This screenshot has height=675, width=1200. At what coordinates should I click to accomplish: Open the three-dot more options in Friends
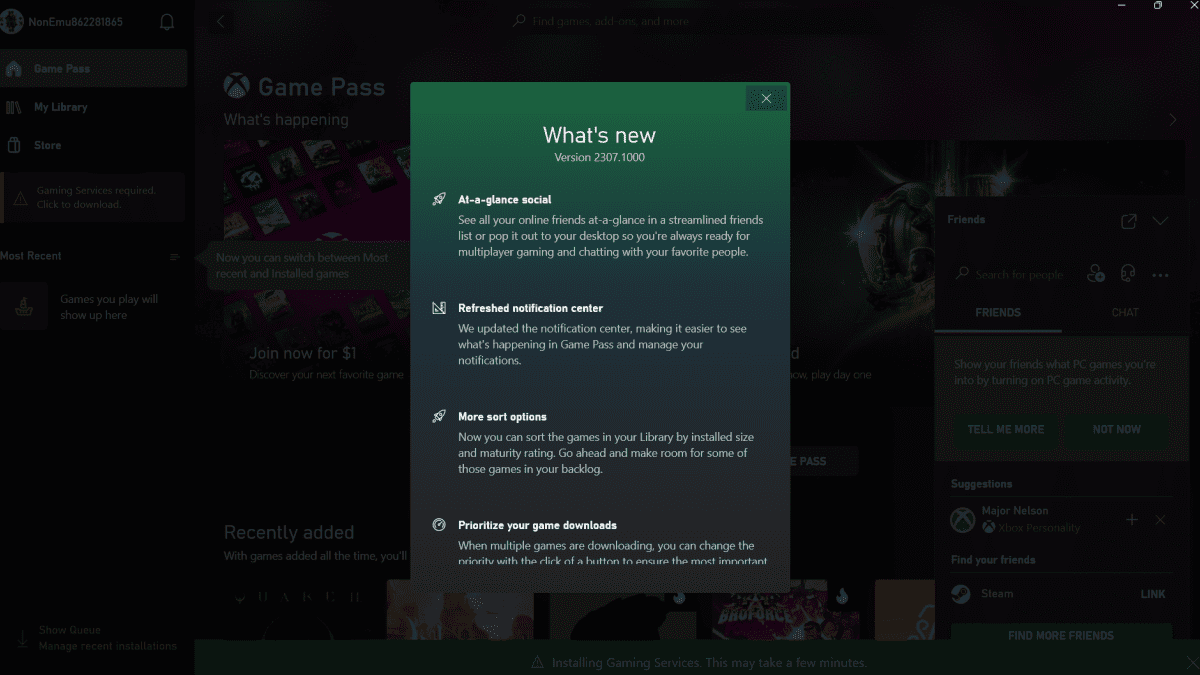[1160, 275]
